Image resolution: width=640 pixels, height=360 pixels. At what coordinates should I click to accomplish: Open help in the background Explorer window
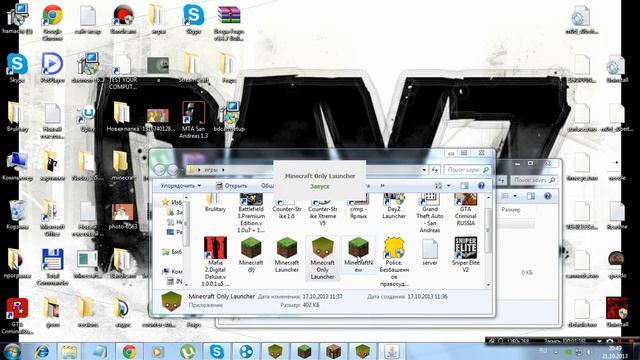point(547,196)
